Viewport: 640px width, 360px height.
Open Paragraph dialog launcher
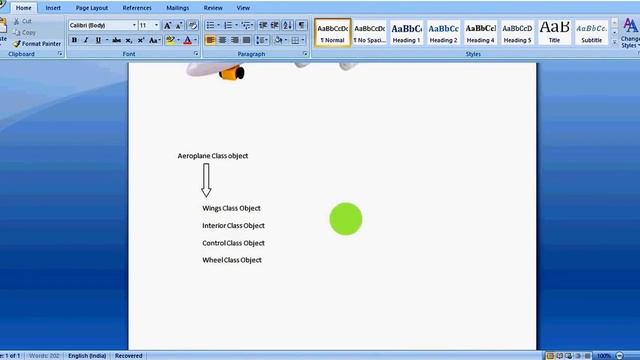point(305,54)
